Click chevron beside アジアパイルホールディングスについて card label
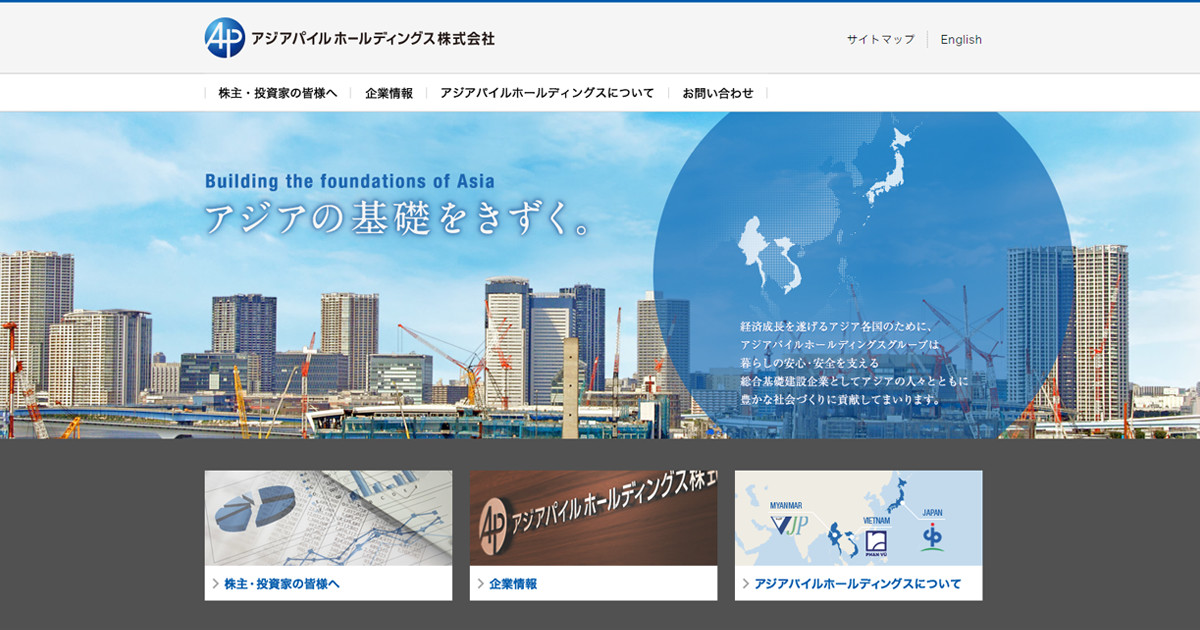 click(x=745, y=584)
